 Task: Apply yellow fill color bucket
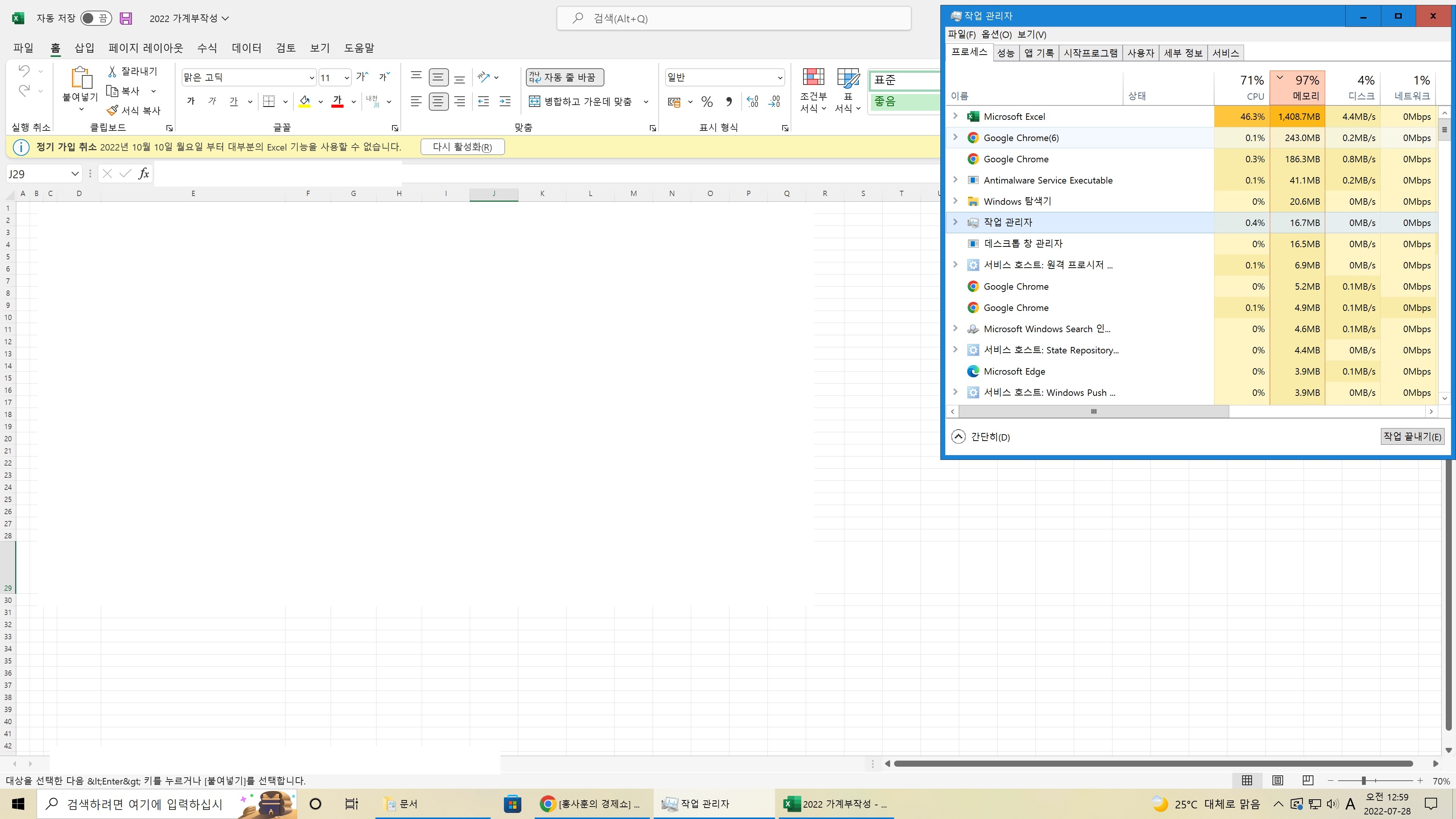click(304, 101)
